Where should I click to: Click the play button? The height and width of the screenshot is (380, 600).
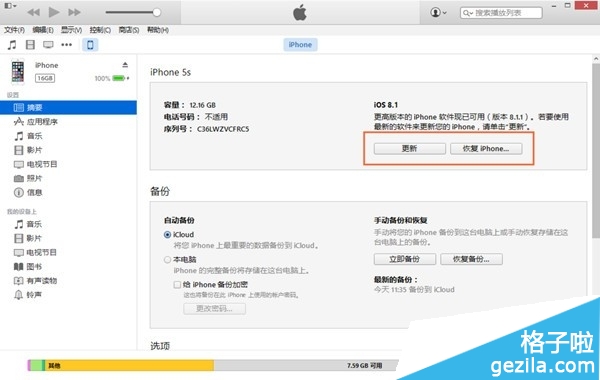[x=54, y=12]
